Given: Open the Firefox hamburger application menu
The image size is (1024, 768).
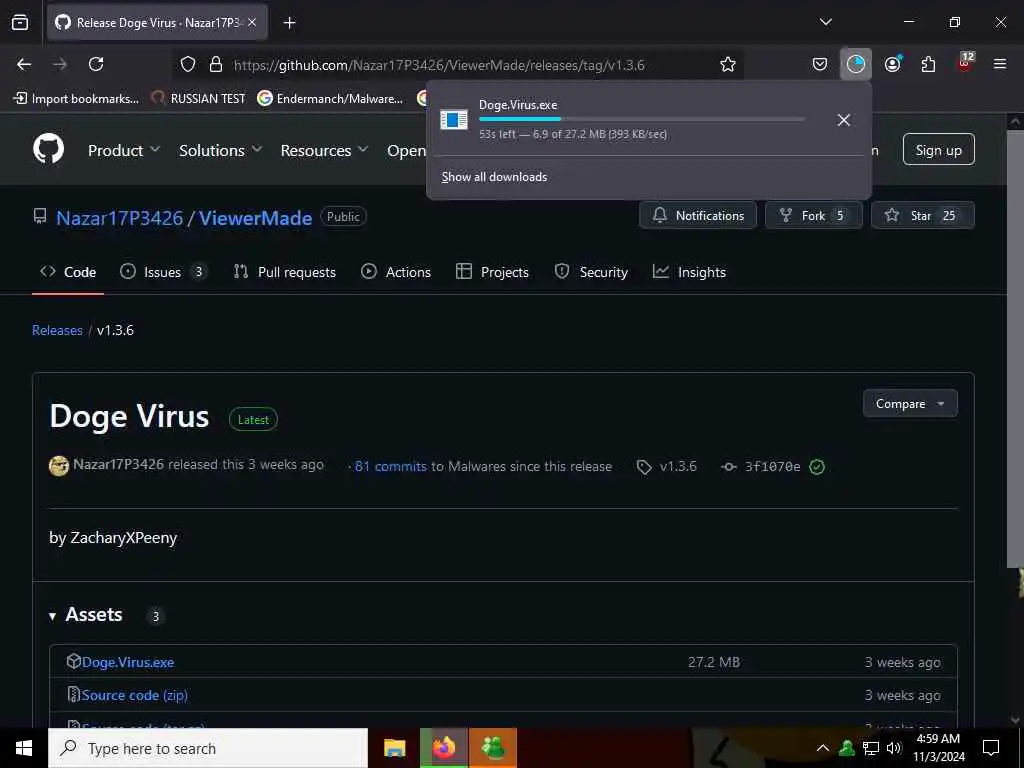Looking at the screenshot, I should (1000, 64).
